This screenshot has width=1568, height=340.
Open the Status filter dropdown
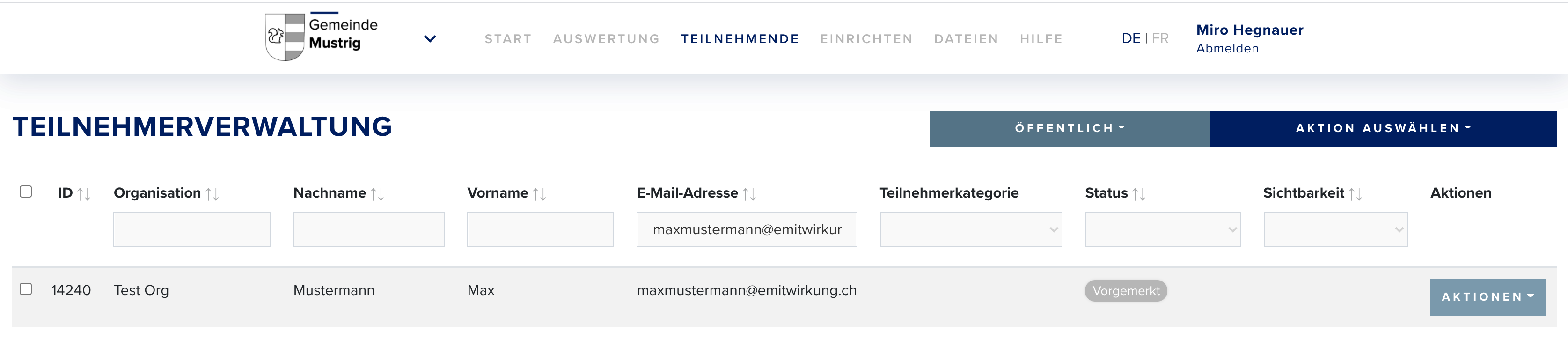(x=1163, y=229)
